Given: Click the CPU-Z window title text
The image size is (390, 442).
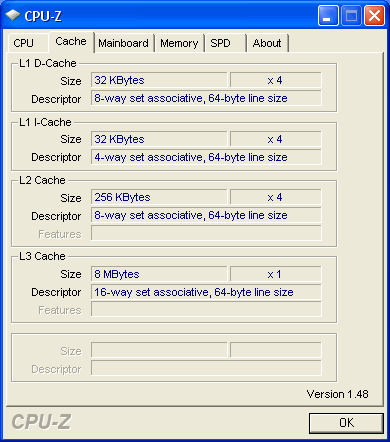Looking at the screenshot, I should point(43,16).
